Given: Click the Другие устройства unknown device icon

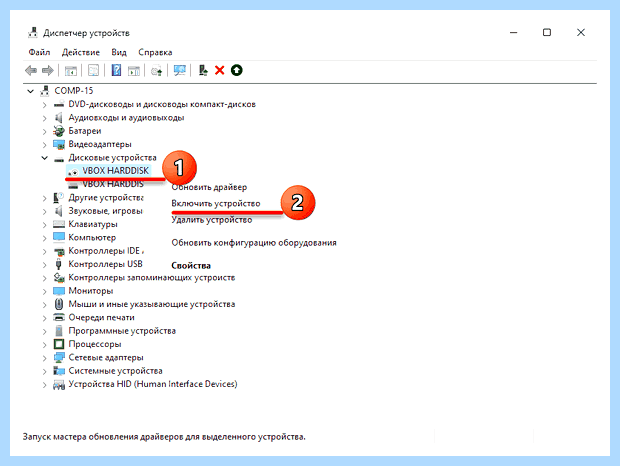Looking at the screenshot, I should (x=59, y=198).
